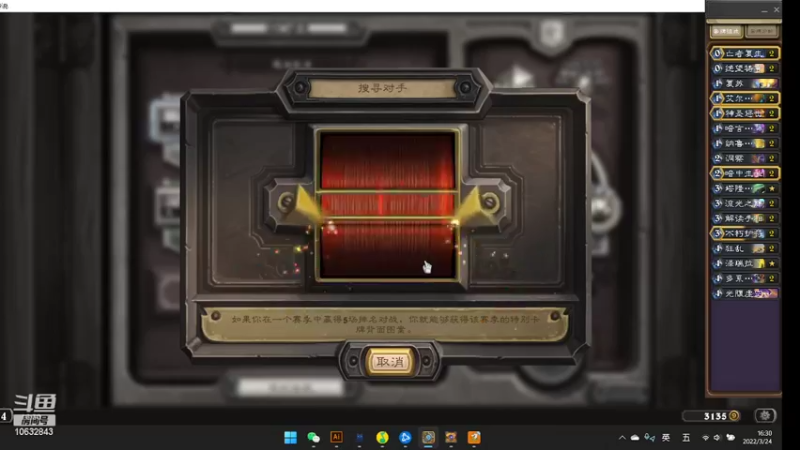The height and width of the screenshot is (450, 800).
Task: Select the 狂乱 card row
Action: (745, 248)
